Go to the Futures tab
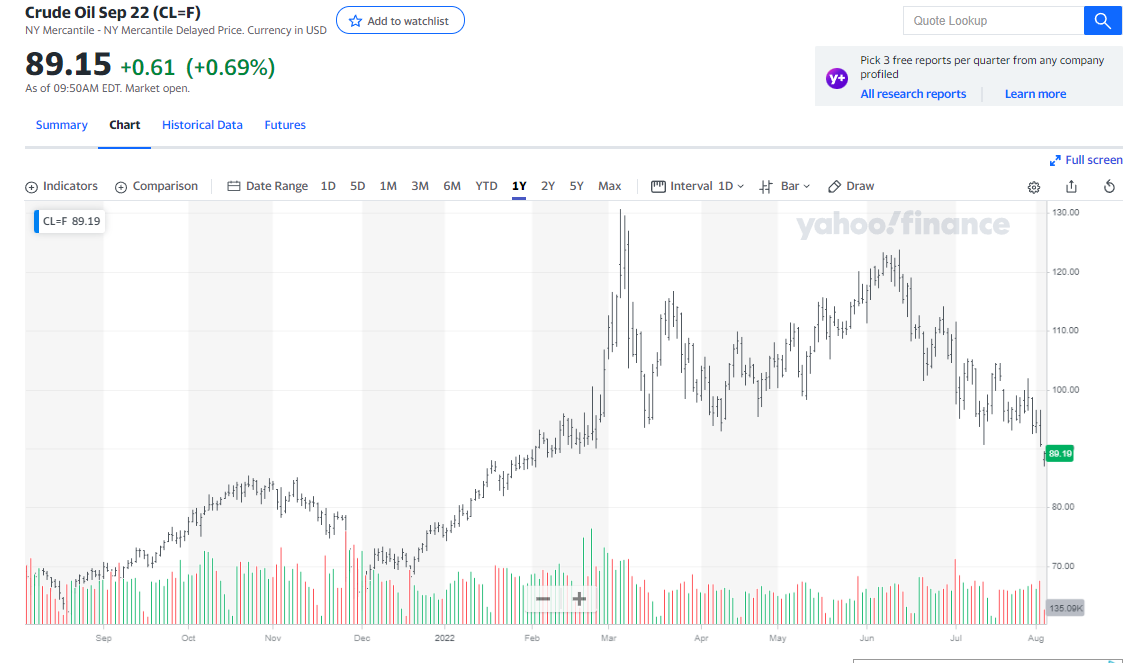This screenshot has width=1136, height=663. click(285, 125)
